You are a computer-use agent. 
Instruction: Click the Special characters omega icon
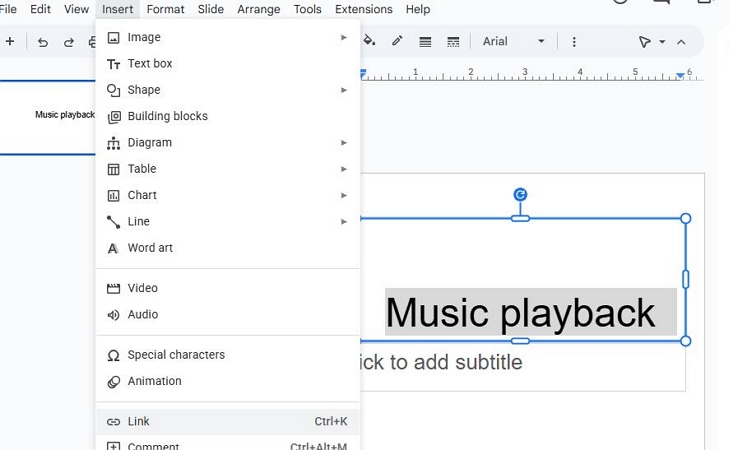click(114, 356)
